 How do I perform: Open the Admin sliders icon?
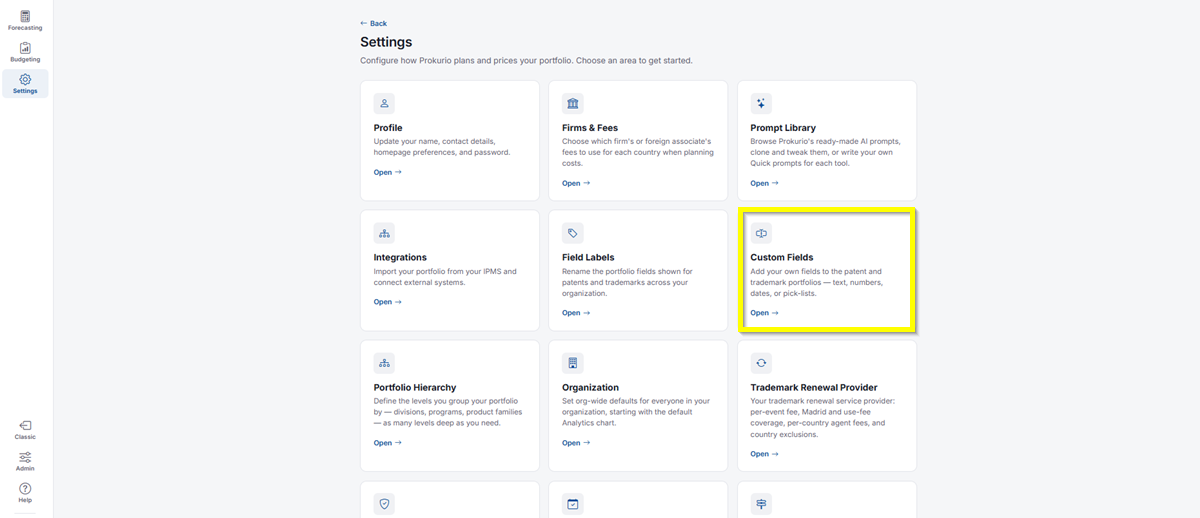tap(25, 457)
